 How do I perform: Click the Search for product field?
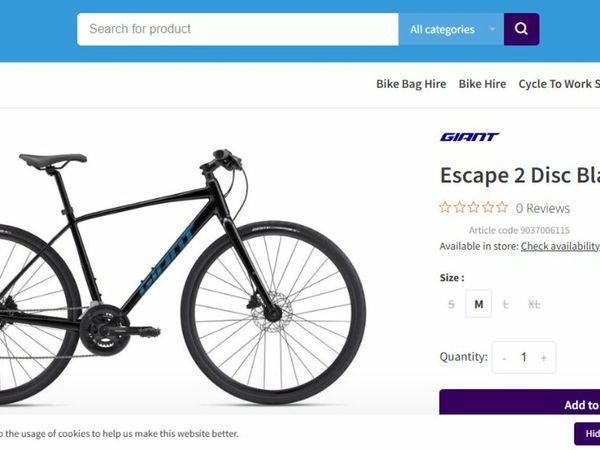click(x=238, y=29)
